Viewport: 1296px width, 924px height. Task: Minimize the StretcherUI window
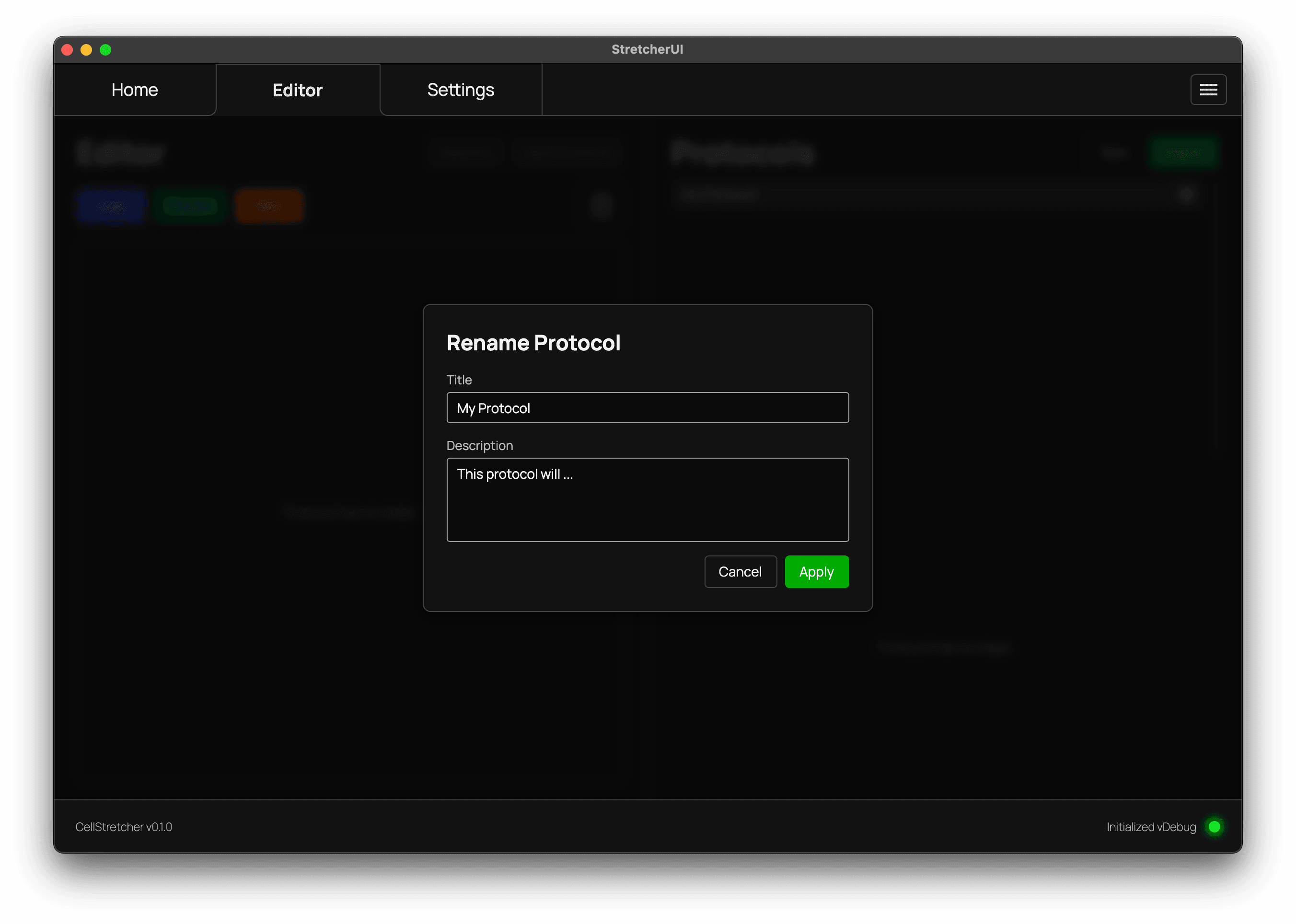86,49
